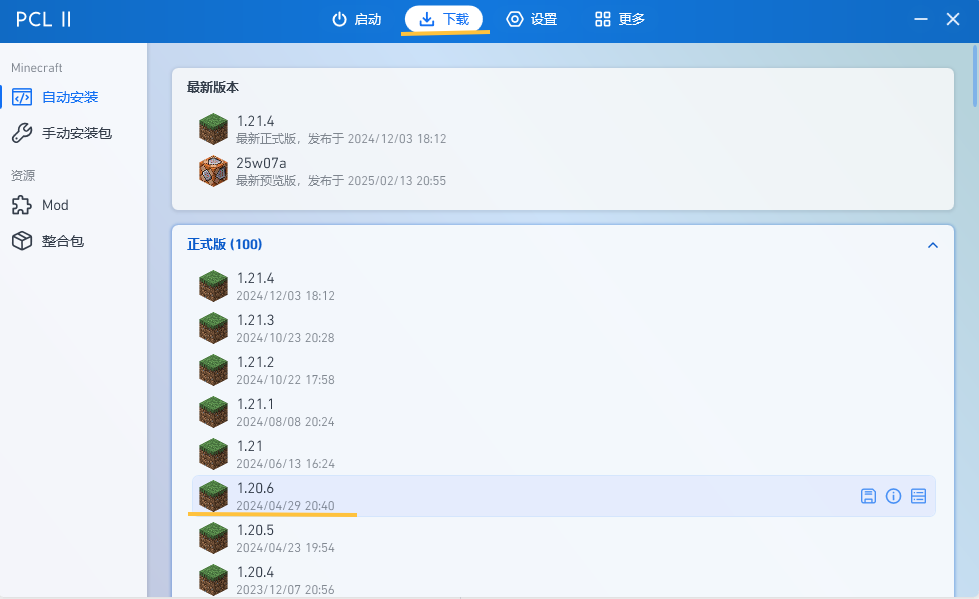Click the grass block icon for 1.20.5
The width and height of the screenshot is (979, 599).
pos(214,538)
